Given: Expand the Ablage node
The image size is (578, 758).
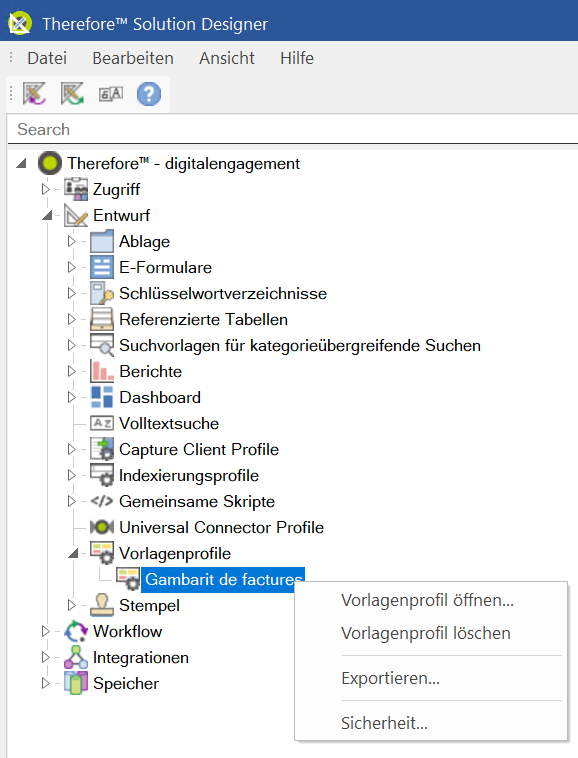Looking at the screenshot, I should [72, 241].
